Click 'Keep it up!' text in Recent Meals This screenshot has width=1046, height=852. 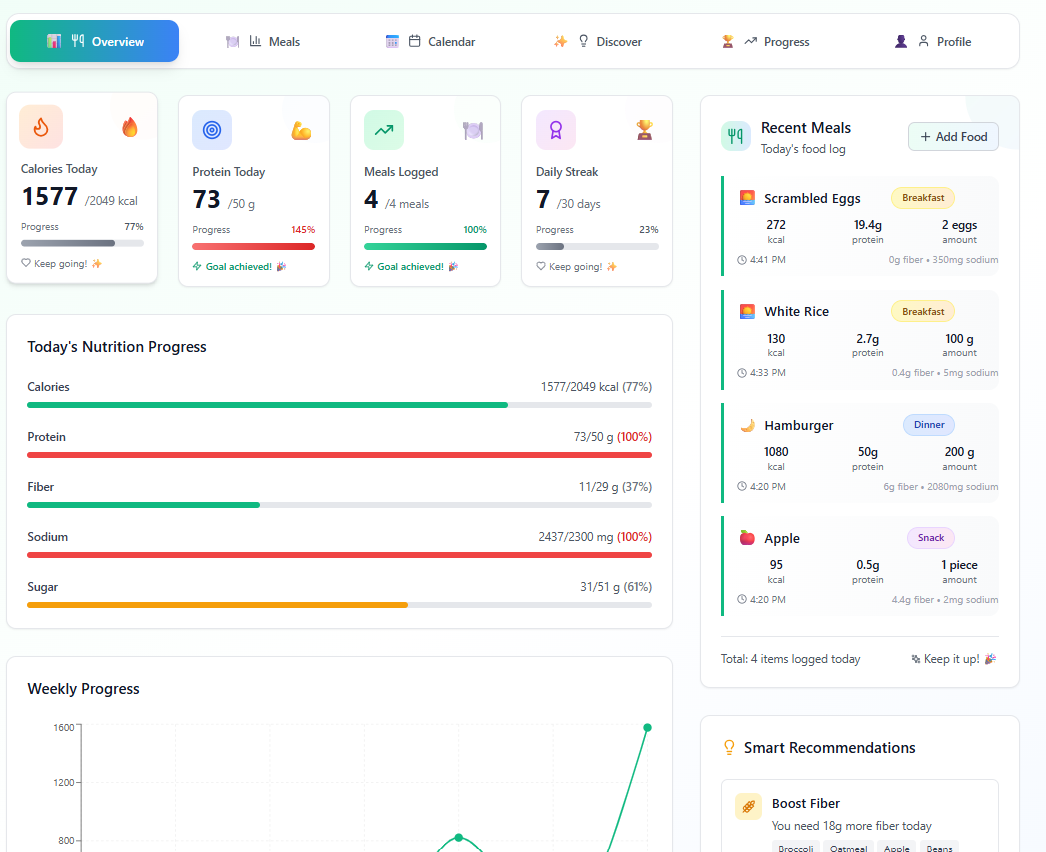(951, 659)
